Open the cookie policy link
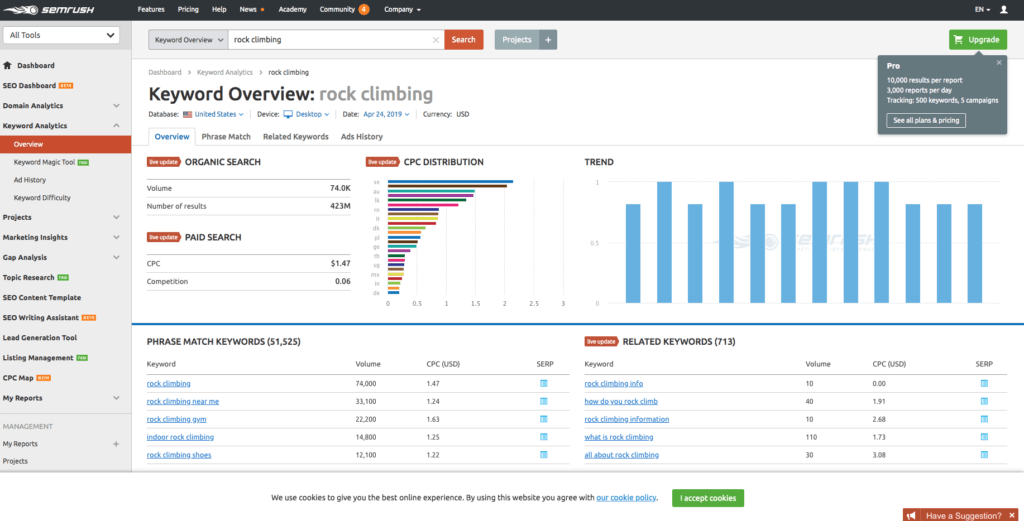Screen dimensions: 1024x521 point(626,497)
